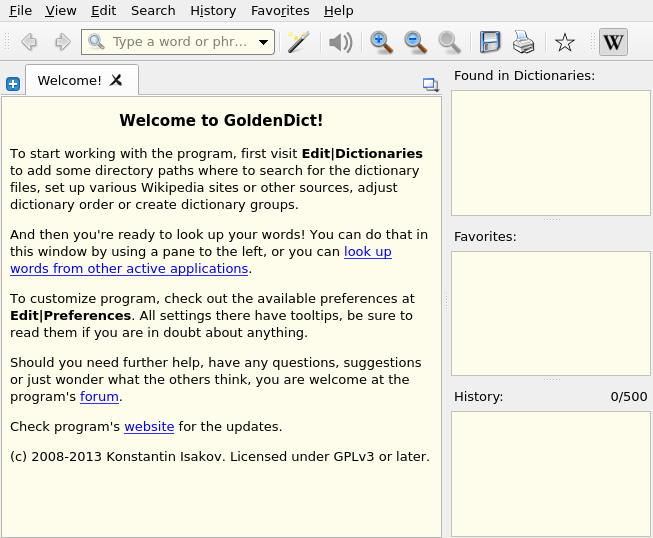
Task: Click the Found in Dictionaries: label
Action: pos(524,75)
